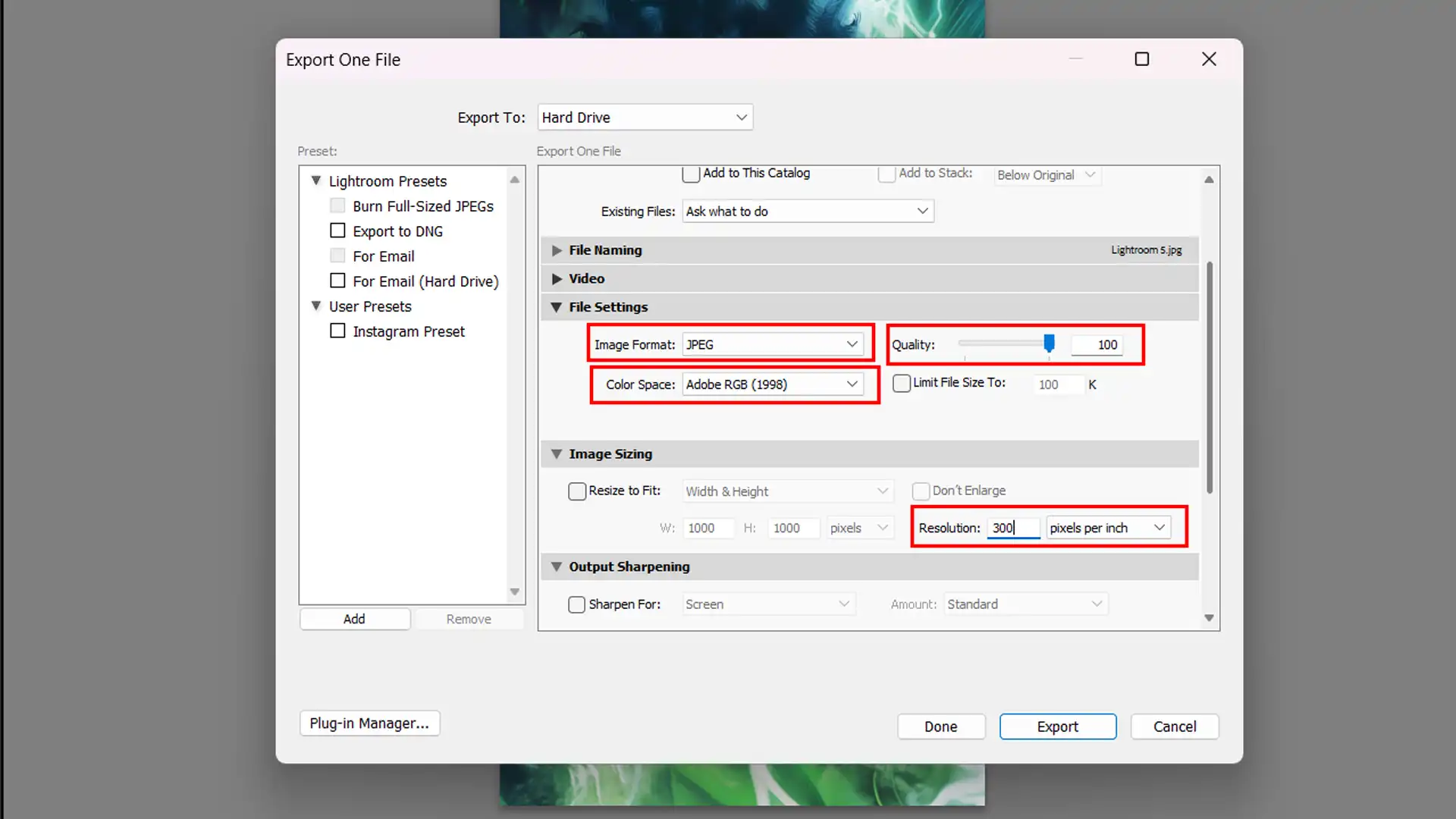Open Plug-in Manager dialog
This screenshot has height=819, width=1456.
point(369,723)
